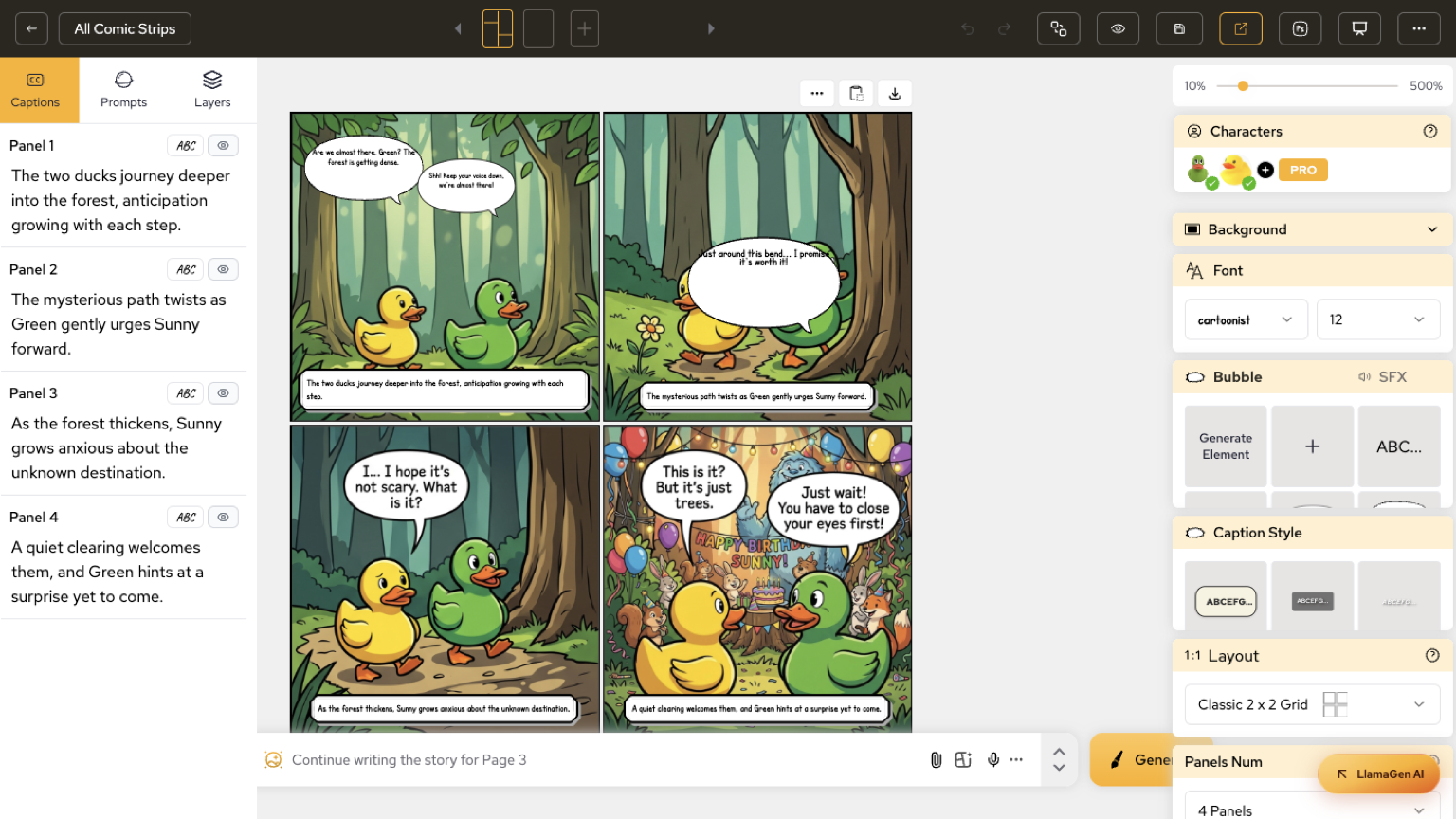The width and height of the screenshot is (1456, 819).
Task: Open the top bar more options menu
Action: coord(1419,28)
